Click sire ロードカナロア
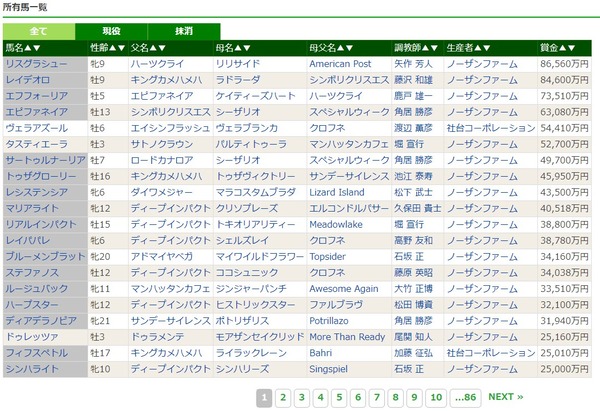Screen dimensions: 600x411 162,160
